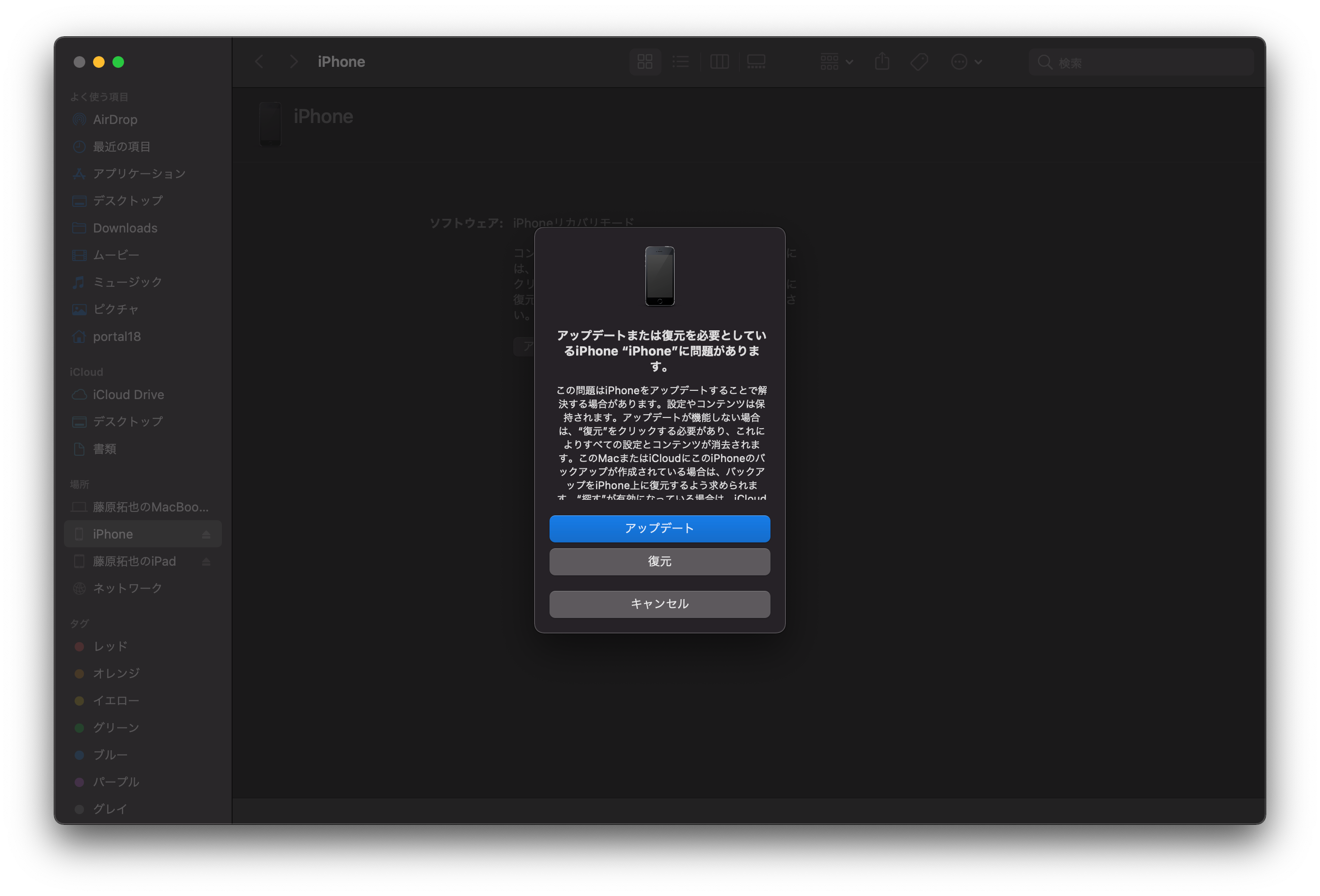This screenshot has height=896, width=1320.
Task: Open the action (ellipsis) menu dropdown
Action: [x=966, y=62]
